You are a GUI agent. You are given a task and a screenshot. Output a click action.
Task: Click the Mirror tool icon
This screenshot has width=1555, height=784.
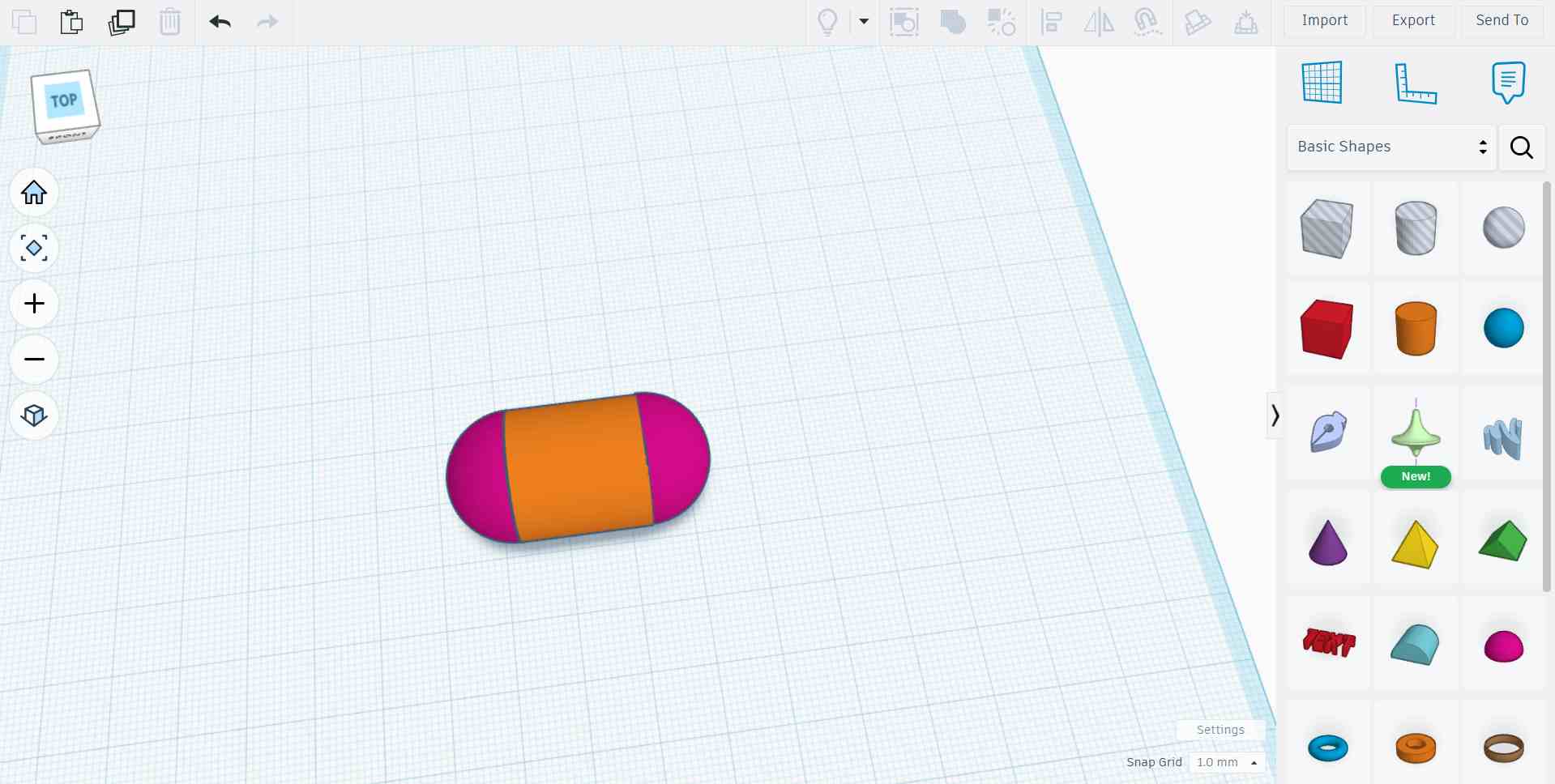coord(1099,22)
